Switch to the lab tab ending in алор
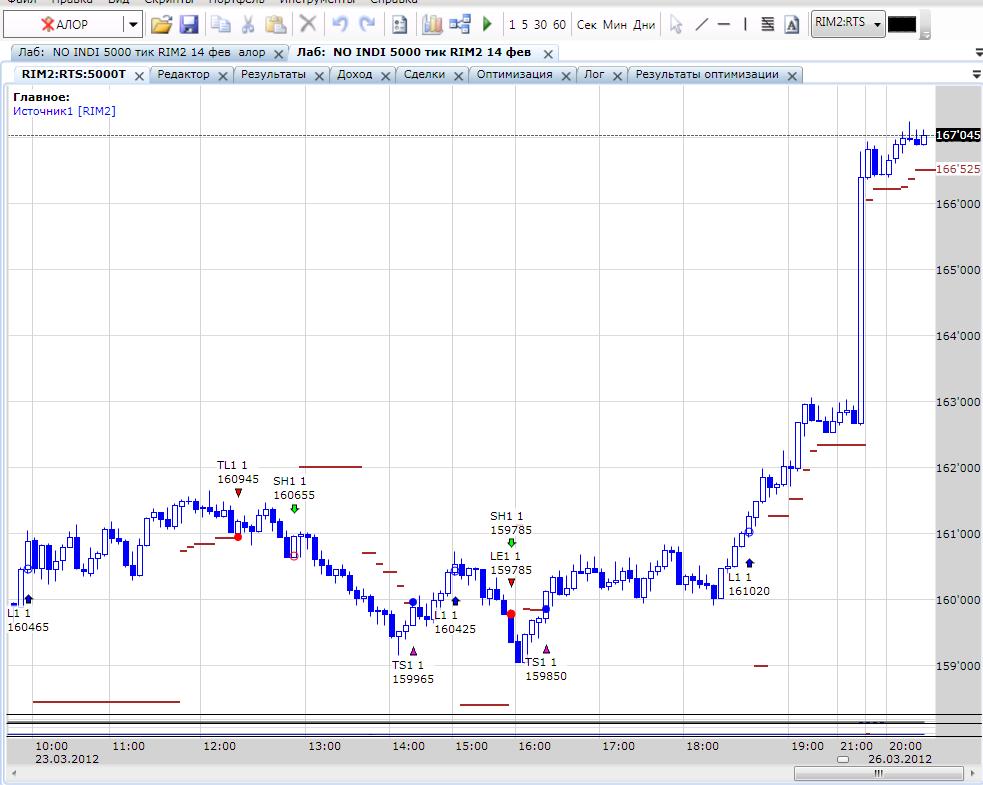Image resolution: width=983 pixels, height=785 pixels. point(142,53)
